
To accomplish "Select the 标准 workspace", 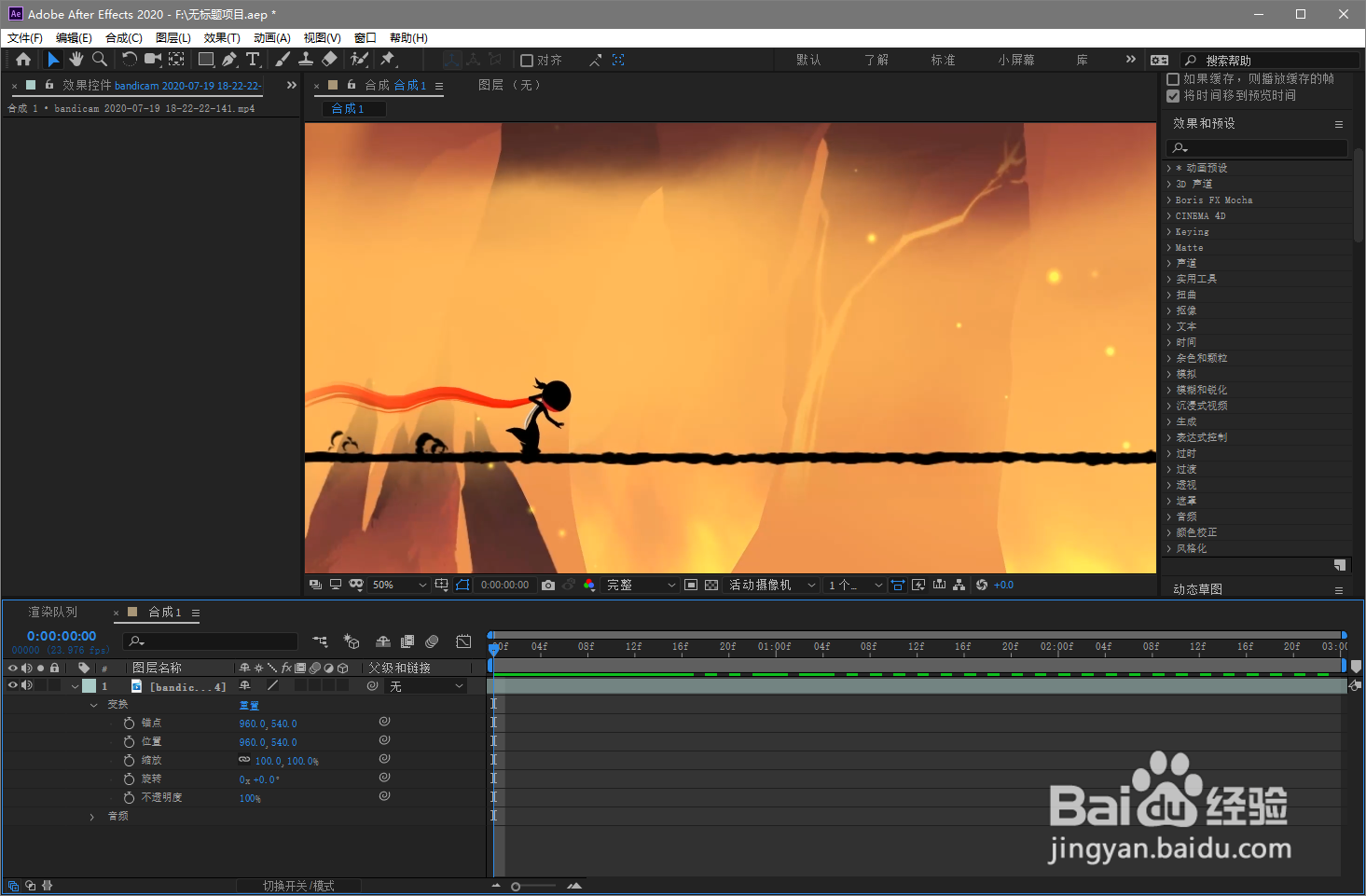I will [943, 60].
